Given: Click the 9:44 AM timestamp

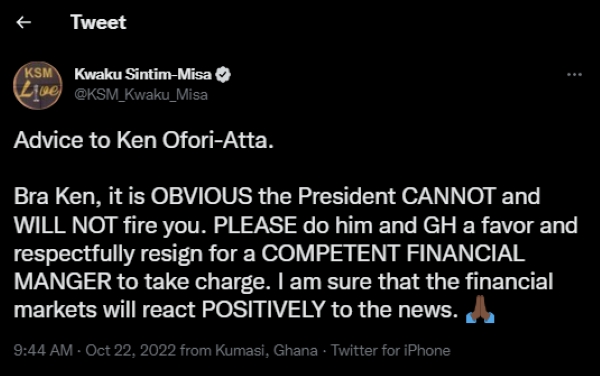Looking at the screenshot, I should pyautogui.click(x=43, y=350).
